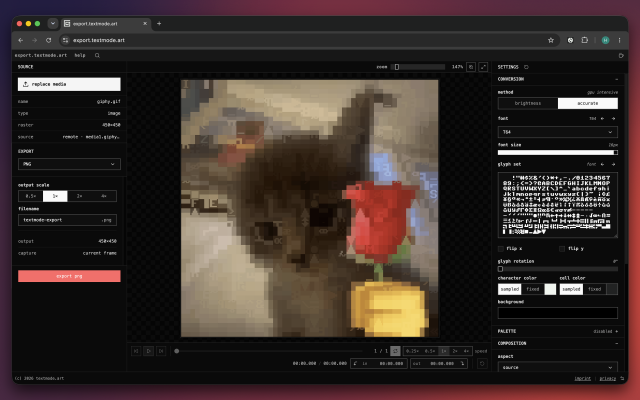Set playback speed to 0.25x
Image resolution: width=640 pixels, height=400 pixels.
413,351
